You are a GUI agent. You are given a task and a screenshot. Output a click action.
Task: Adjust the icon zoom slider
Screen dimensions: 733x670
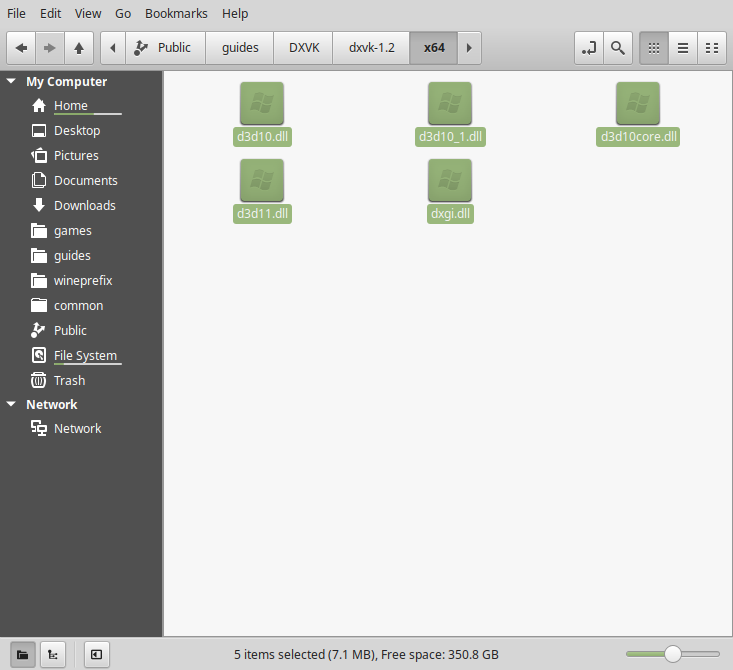[x=673, y=654]
